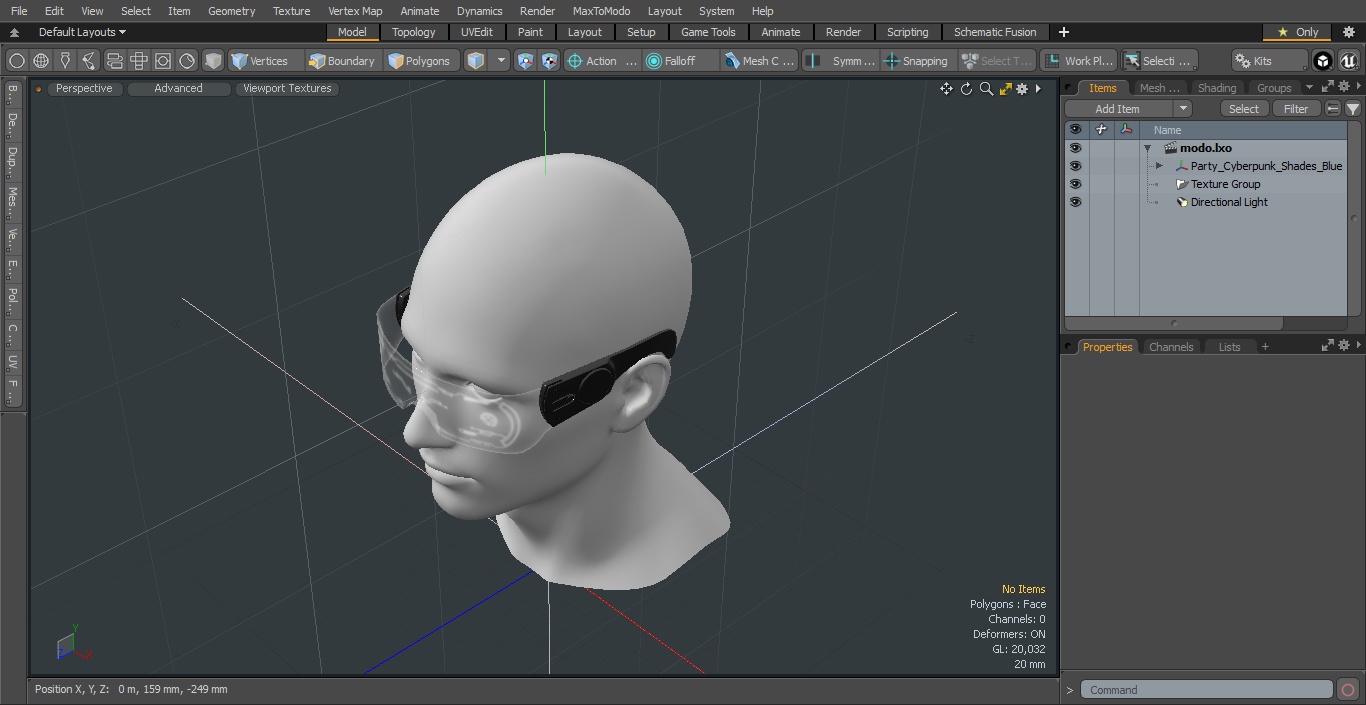Toggle visibility of Texture Group

pyautogui.click(x=1075, y=184)
